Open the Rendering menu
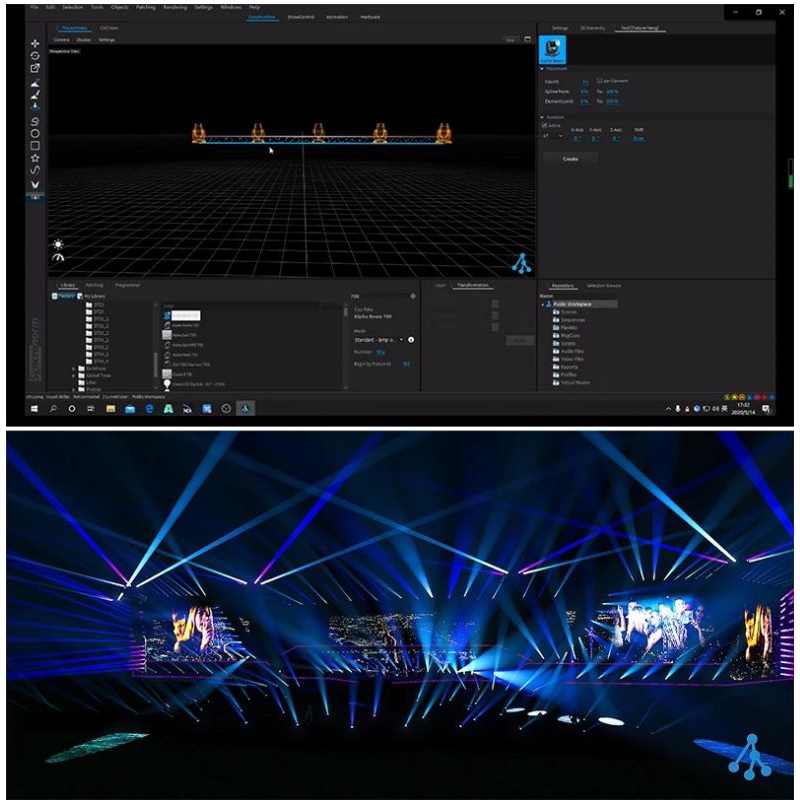800x800 pixels. 174,7
